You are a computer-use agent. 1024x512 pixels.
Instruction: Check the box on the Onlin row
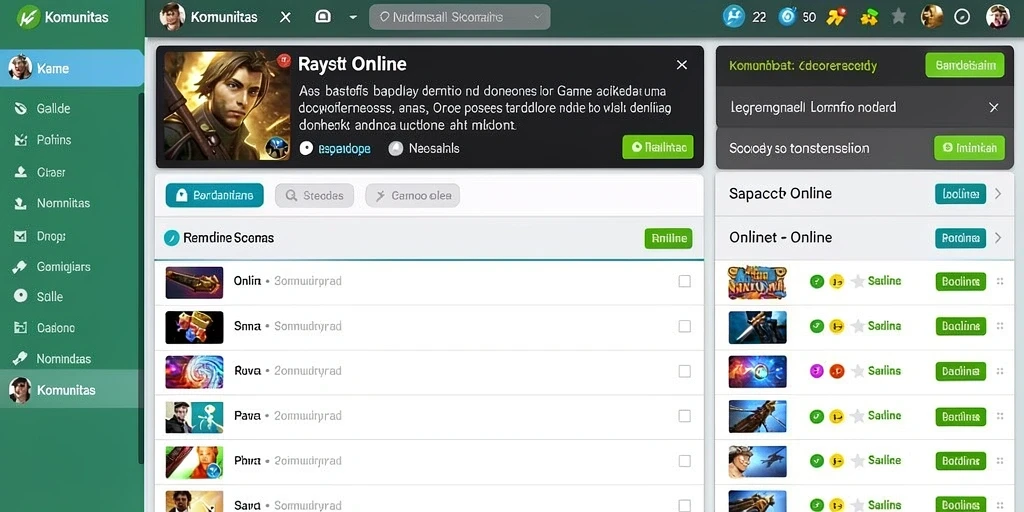[684, 281]
